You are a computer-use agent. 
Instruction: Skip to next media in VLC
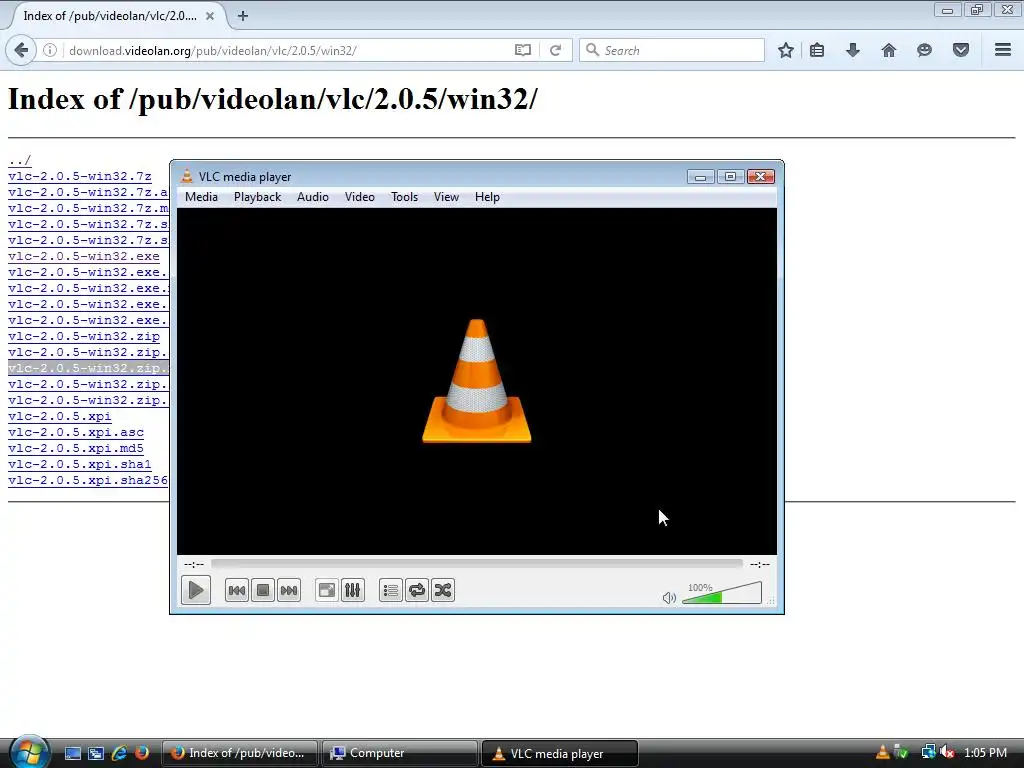click(289, 590)
